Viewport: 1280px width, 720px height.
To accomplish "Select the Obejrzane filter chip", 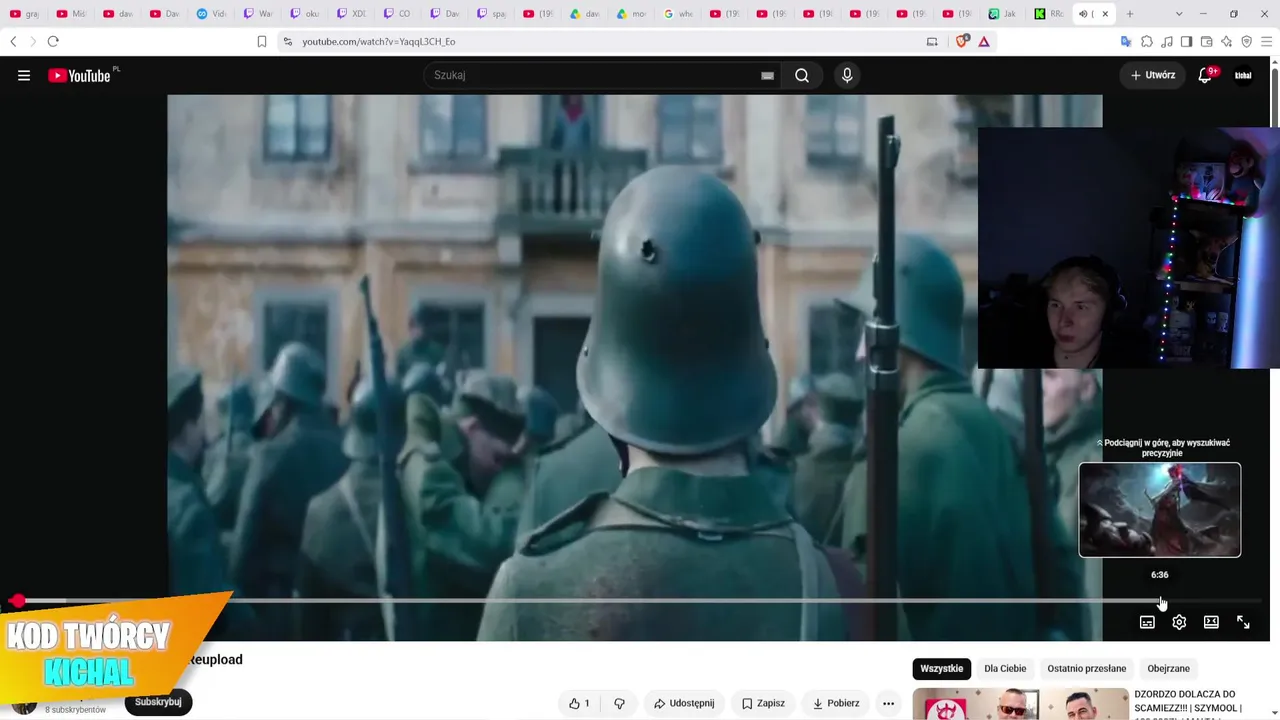I will pyautogui.click(x=1169, y=668).
